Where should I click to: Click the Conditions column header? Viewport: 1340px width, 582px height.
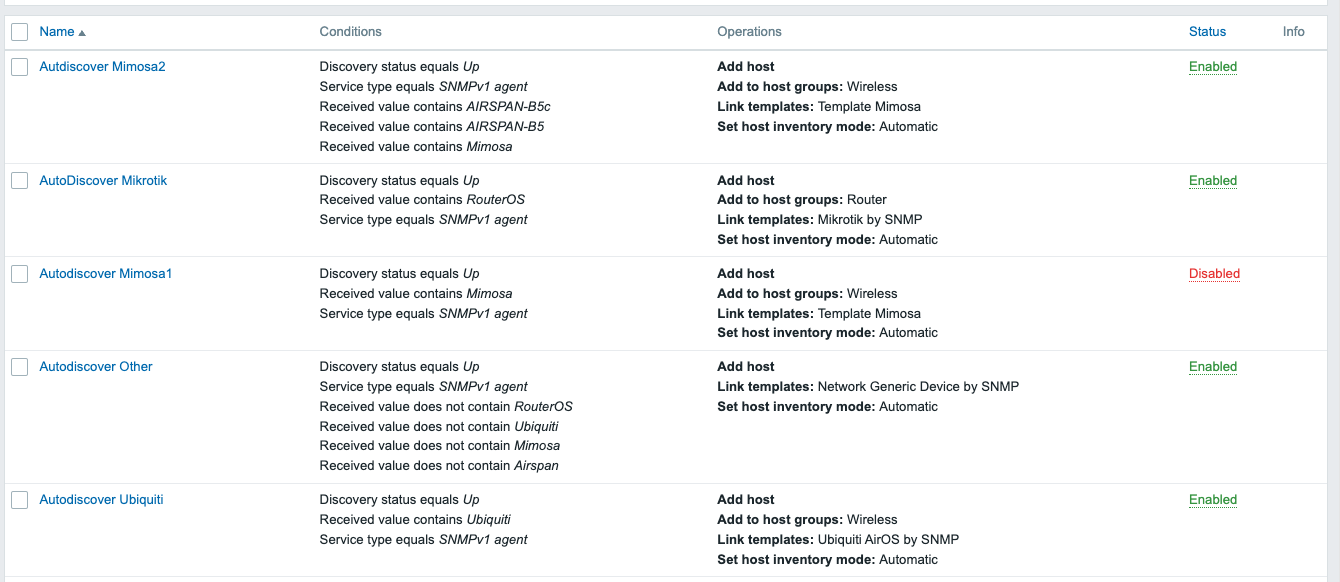point(350,32)
